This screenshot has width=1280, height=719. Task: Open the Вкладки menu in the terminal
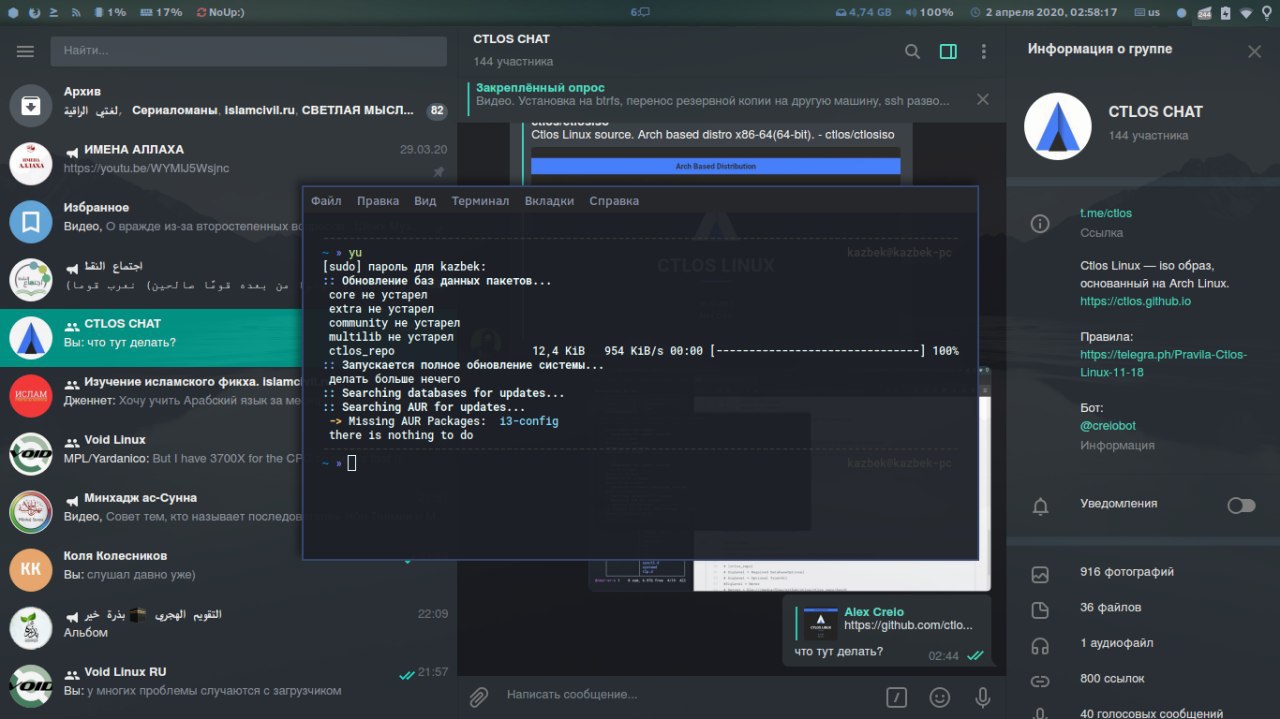[549, 201]
